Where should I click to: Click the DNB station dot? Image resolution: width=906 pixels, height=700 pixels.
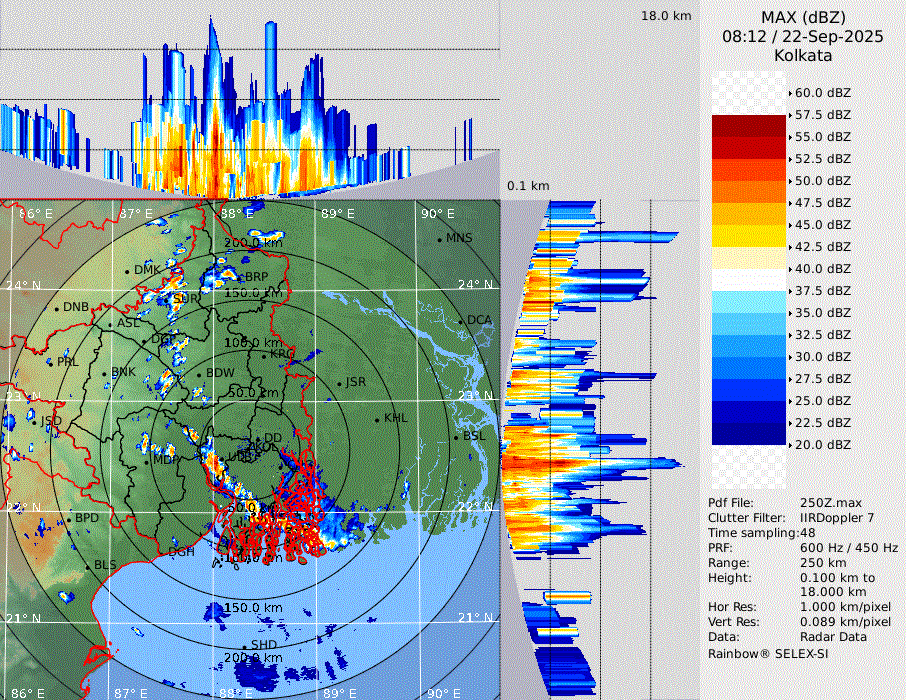(x=57, y=307)
